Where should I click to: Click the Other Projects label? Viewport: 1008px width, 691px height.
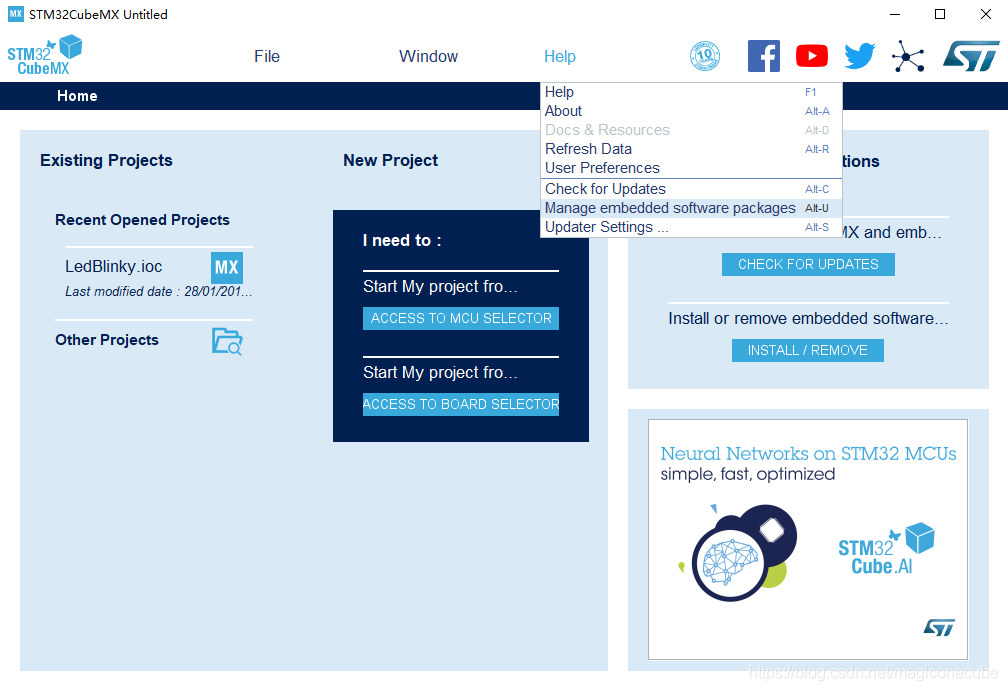tap(107, 340)
